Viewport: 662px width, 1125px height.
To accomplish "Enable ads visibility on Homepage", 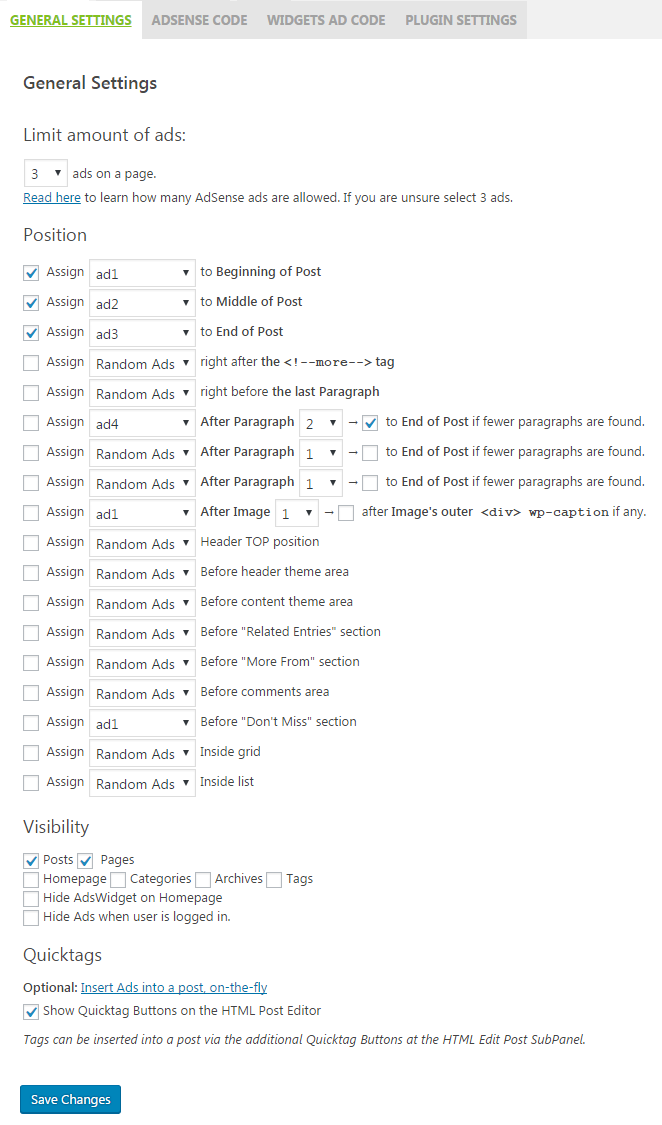I will click(31, 879).
